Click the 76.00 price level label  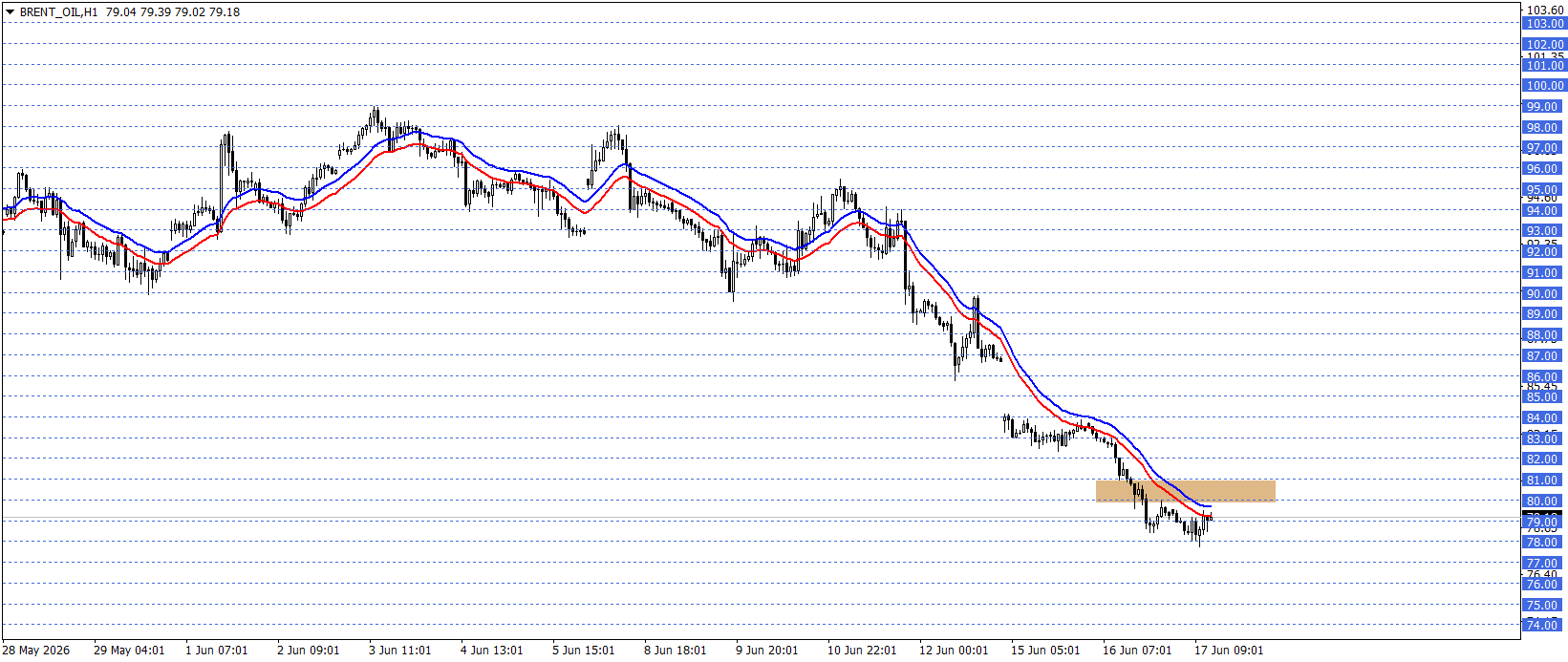pyautogui.click(x=1544, y=585)
